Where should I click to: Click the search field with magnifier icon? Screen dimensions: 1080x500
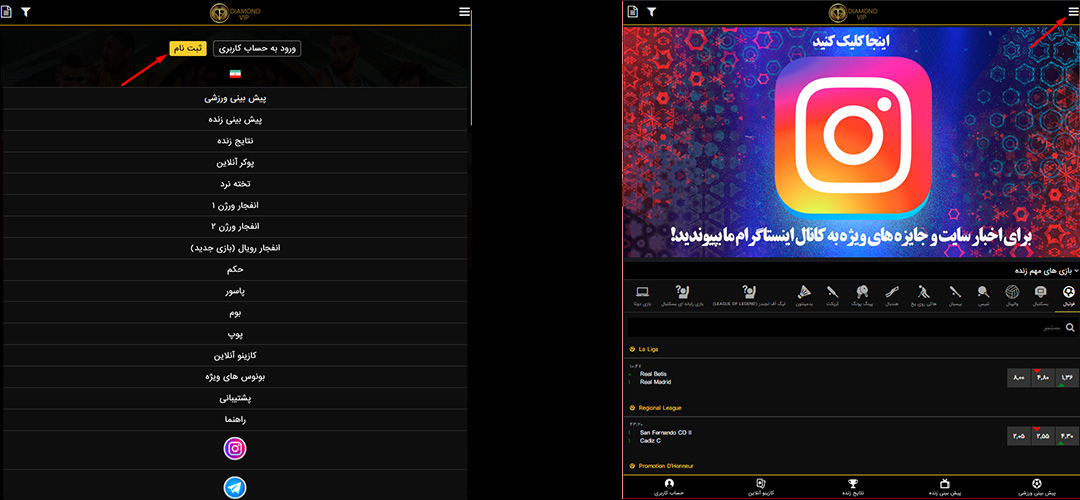[850, 327]
